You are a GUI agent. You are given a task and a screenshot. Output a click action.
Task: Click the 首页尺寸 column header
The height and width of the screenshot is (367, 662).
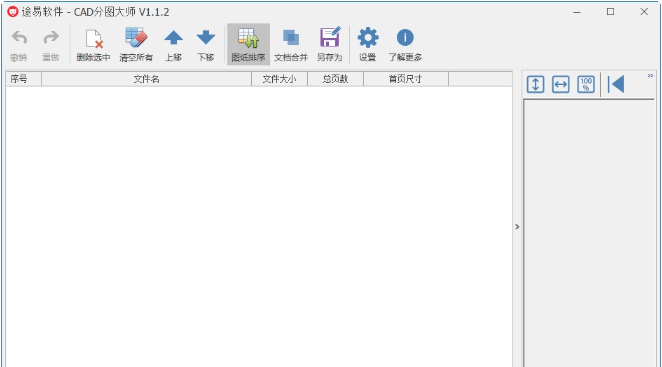coord(406,79)
